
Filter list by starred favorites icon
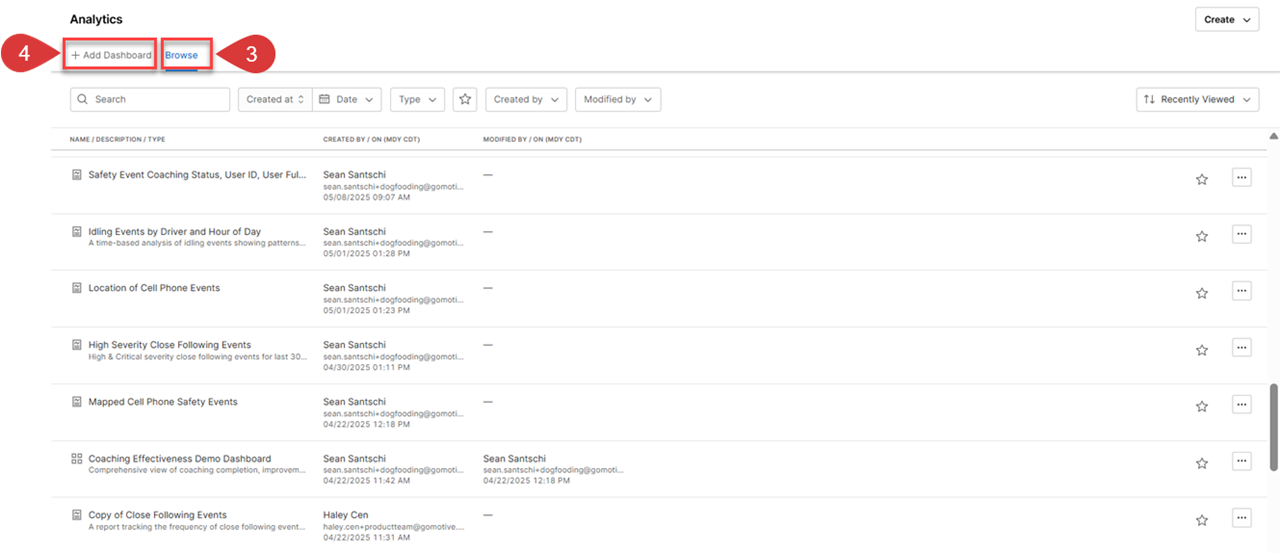coord(464,99)
